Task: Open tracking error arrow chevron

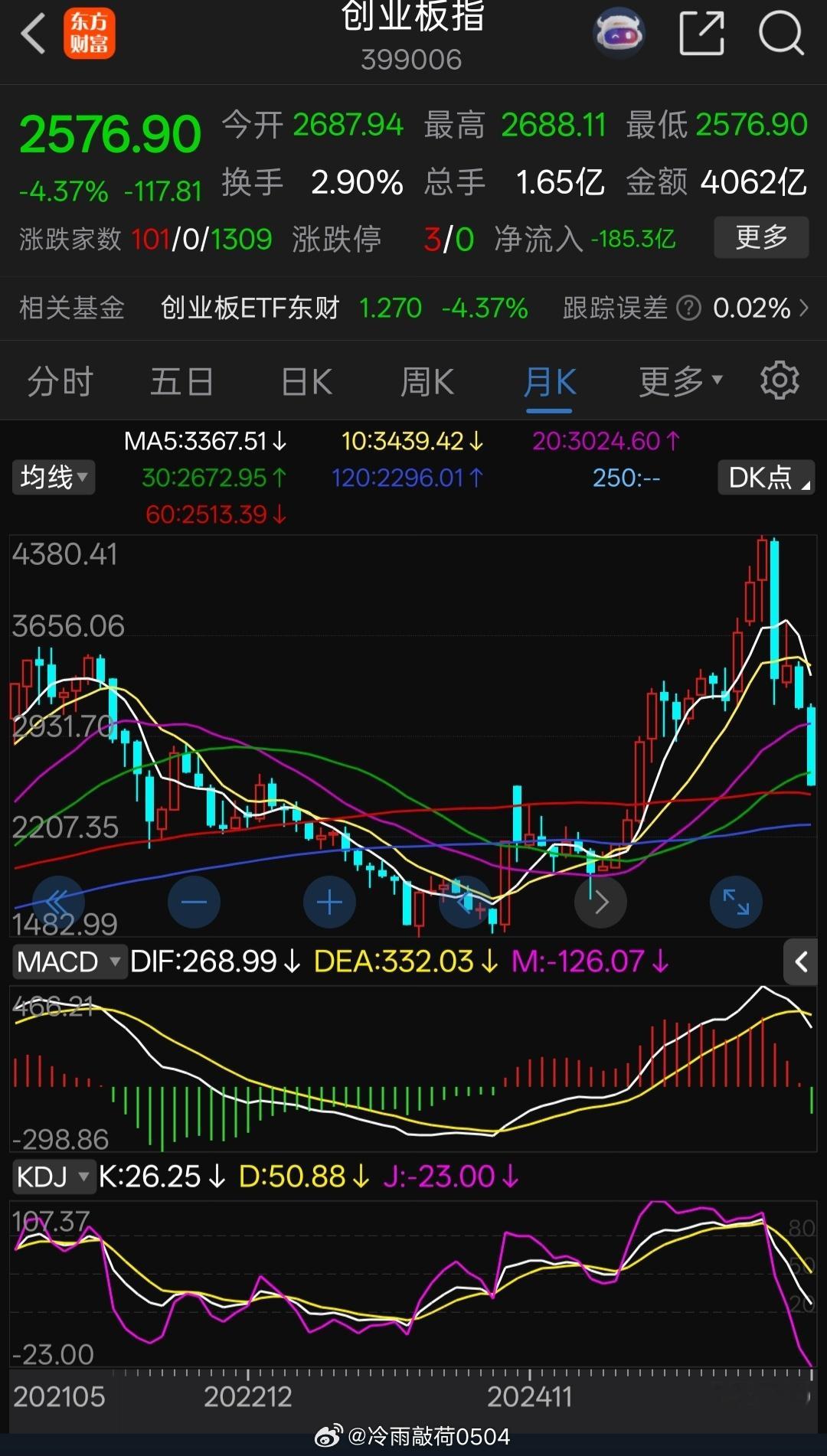Action: pos(804,309)
